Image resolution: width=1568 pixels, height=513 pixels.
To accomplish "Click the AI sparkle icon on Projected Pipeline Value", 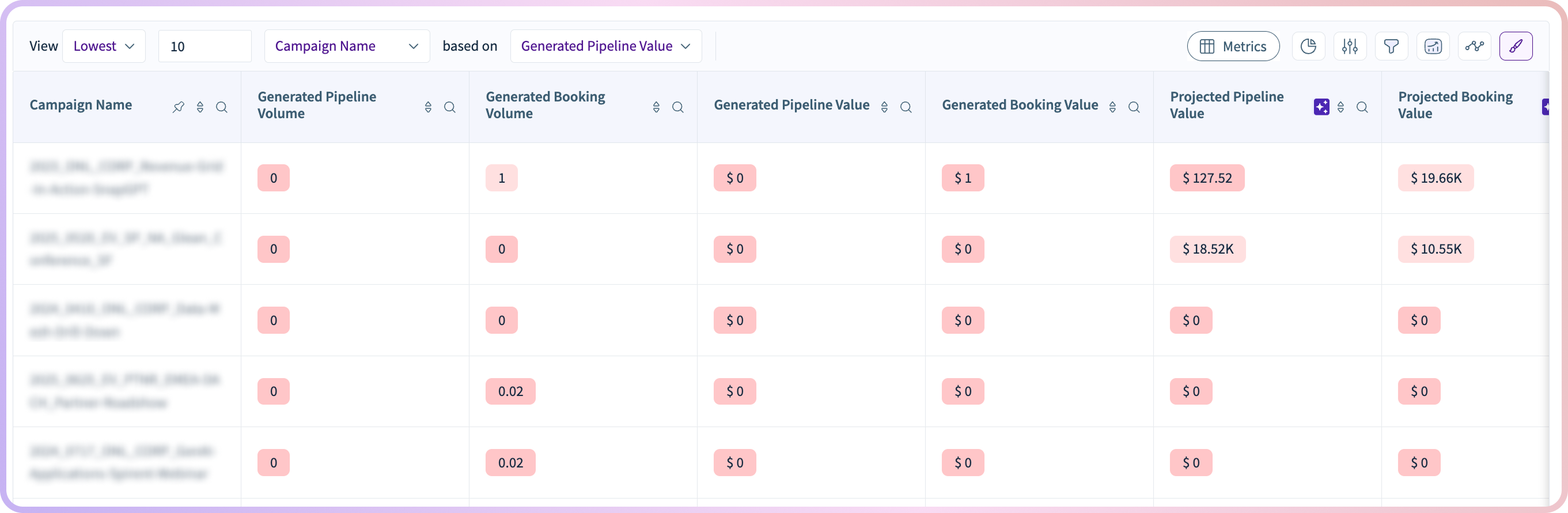I will click(1321, 107).
